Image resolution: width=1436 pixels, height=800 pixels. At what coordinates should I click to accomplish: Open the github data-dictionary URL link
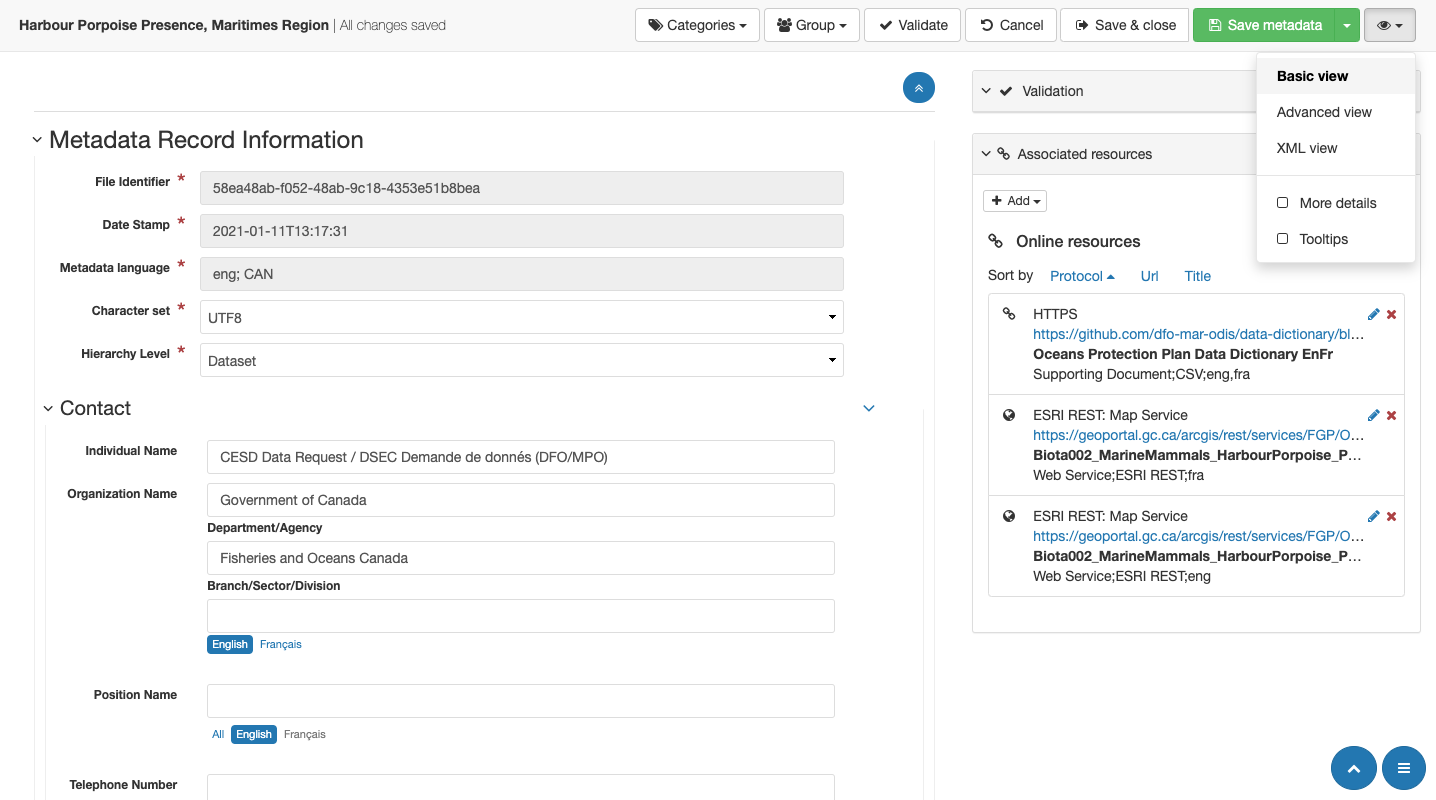pos(1198,334)
